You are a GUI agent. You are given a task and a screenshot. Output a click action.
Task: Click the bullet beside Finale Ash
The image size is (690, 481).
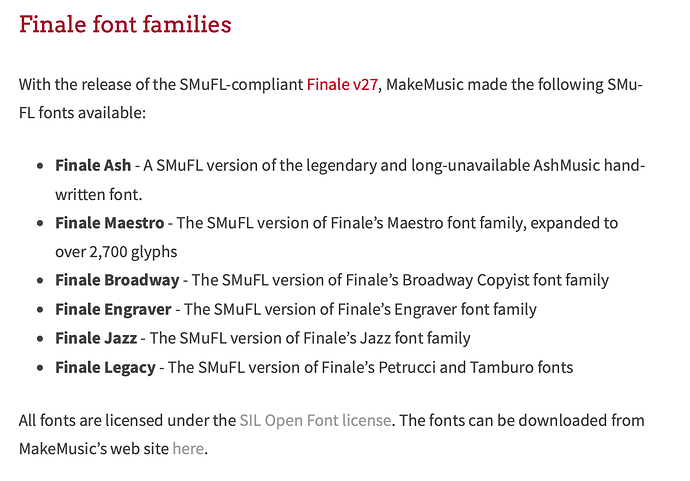(x=39, y=165)
